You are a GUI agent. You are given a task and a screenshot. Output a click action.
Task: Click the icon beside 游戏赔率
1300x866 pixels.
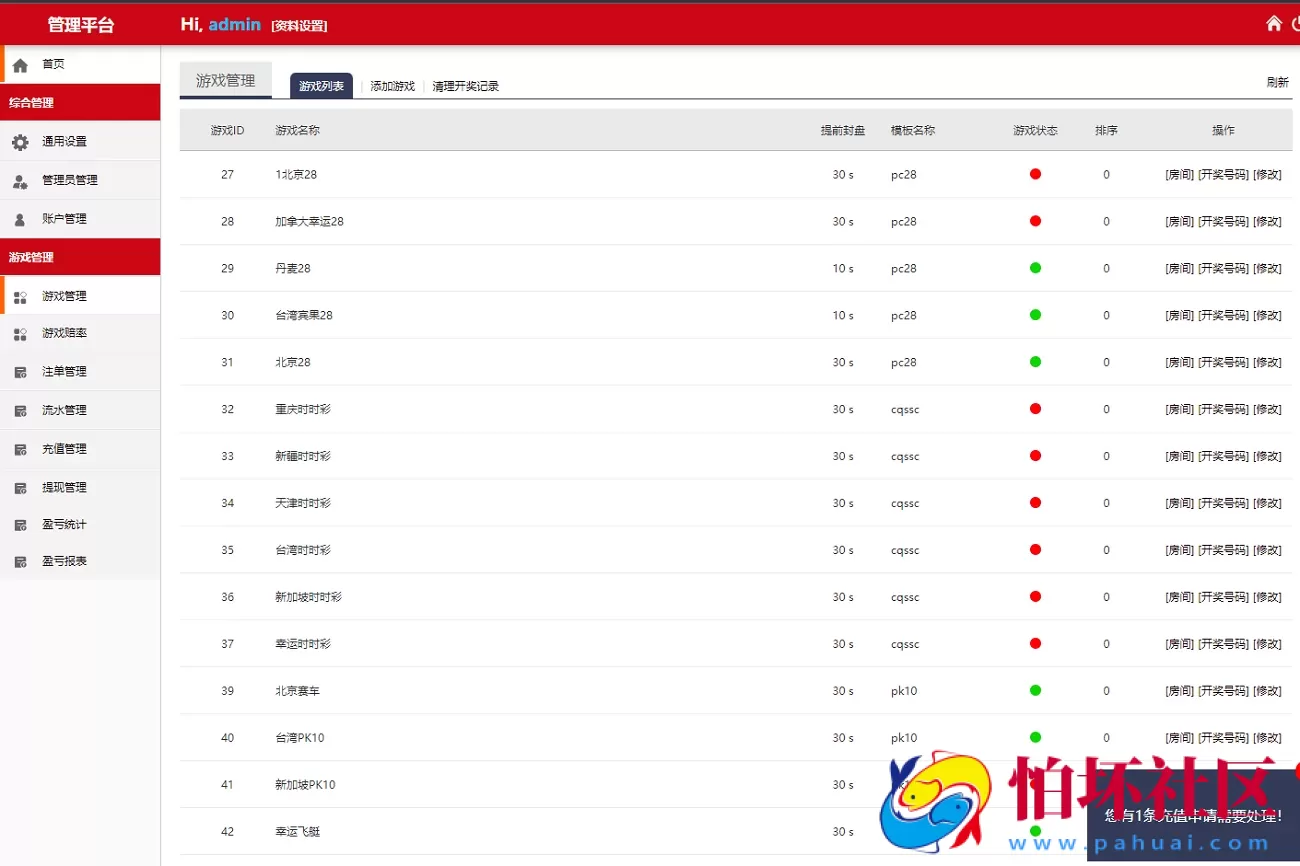click(x=20, y=334)
